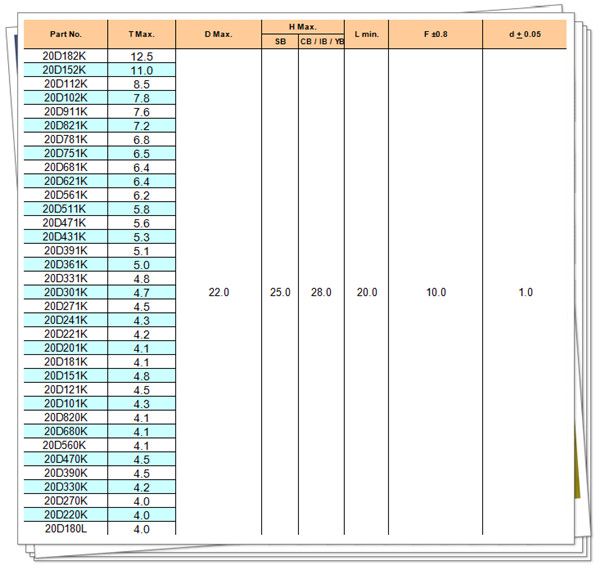Viewport: 600px width, 565px height.
Task: Select part number 20D101K
Action: [x=66, y=404]
